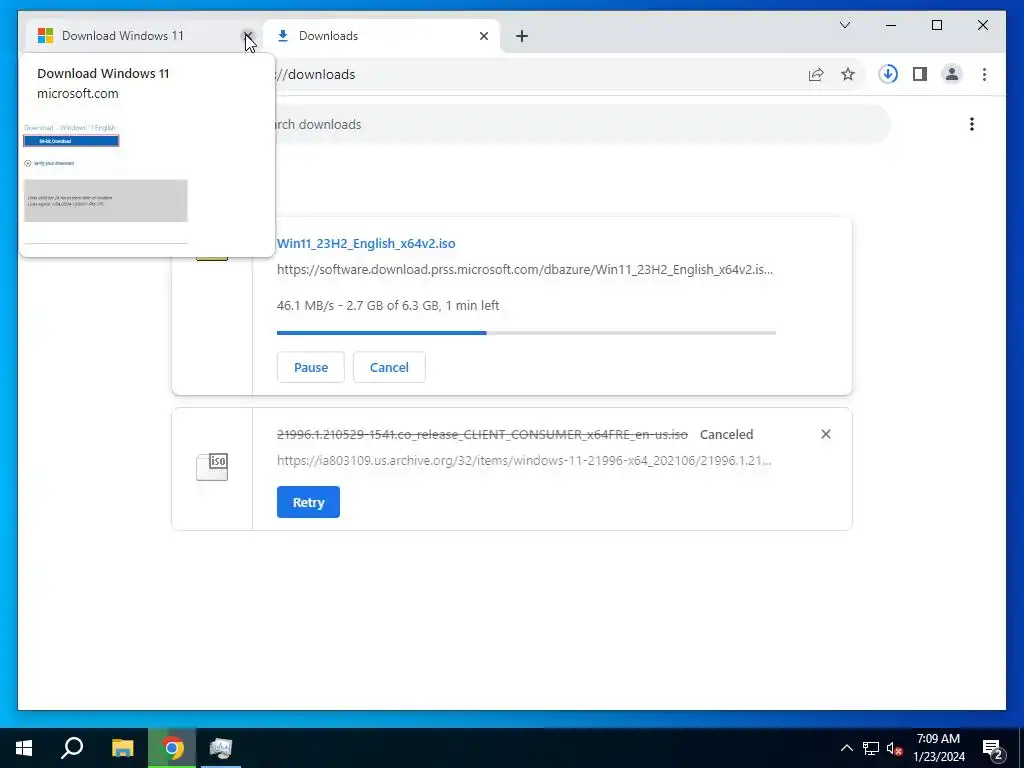
Task: Maximize the Chrome window
Action: (x=936, y=25)
